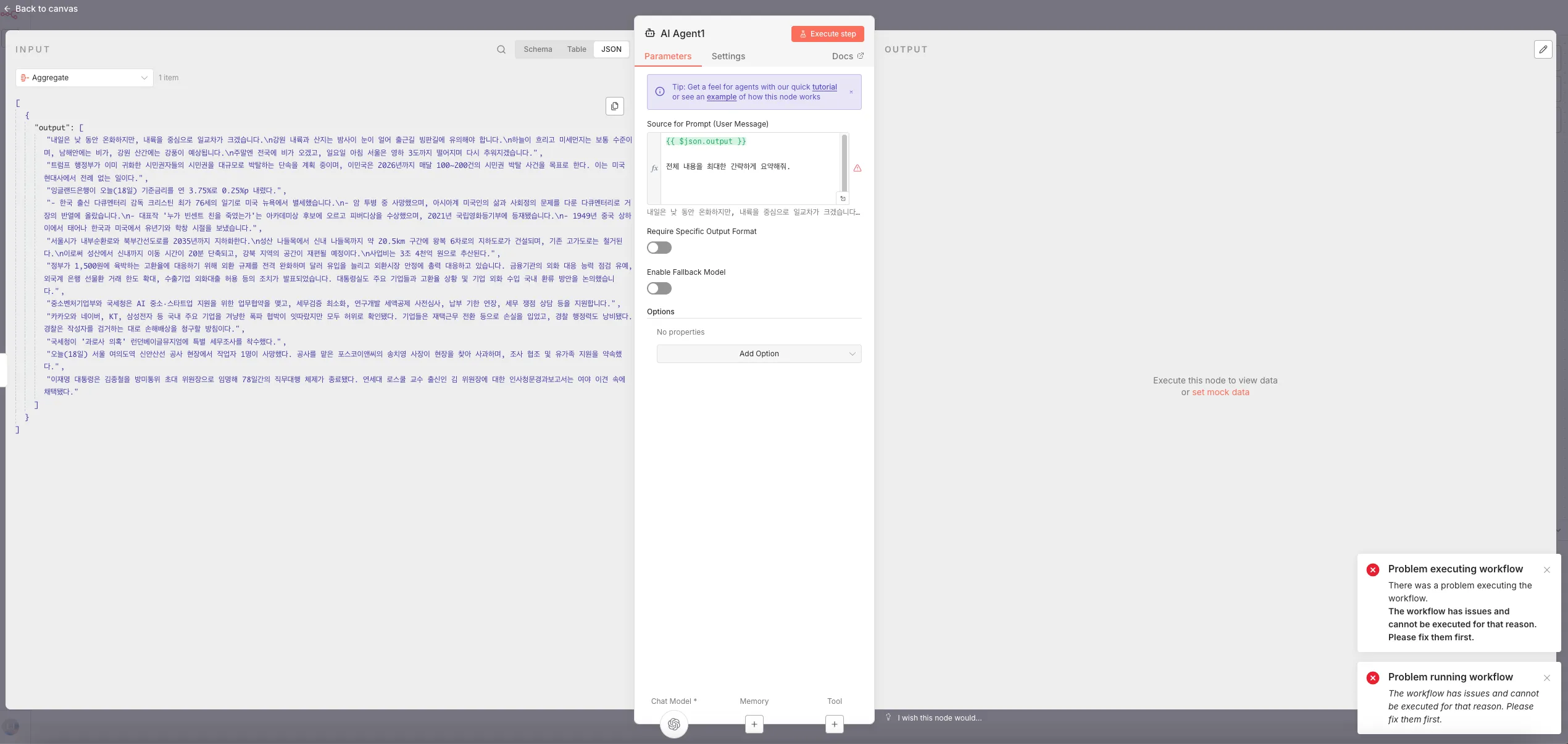Image resolution: width=1568 pixels, height=744 pixels.
Task: Switch to the Settings tab
Action: click(x=728, y=56)
